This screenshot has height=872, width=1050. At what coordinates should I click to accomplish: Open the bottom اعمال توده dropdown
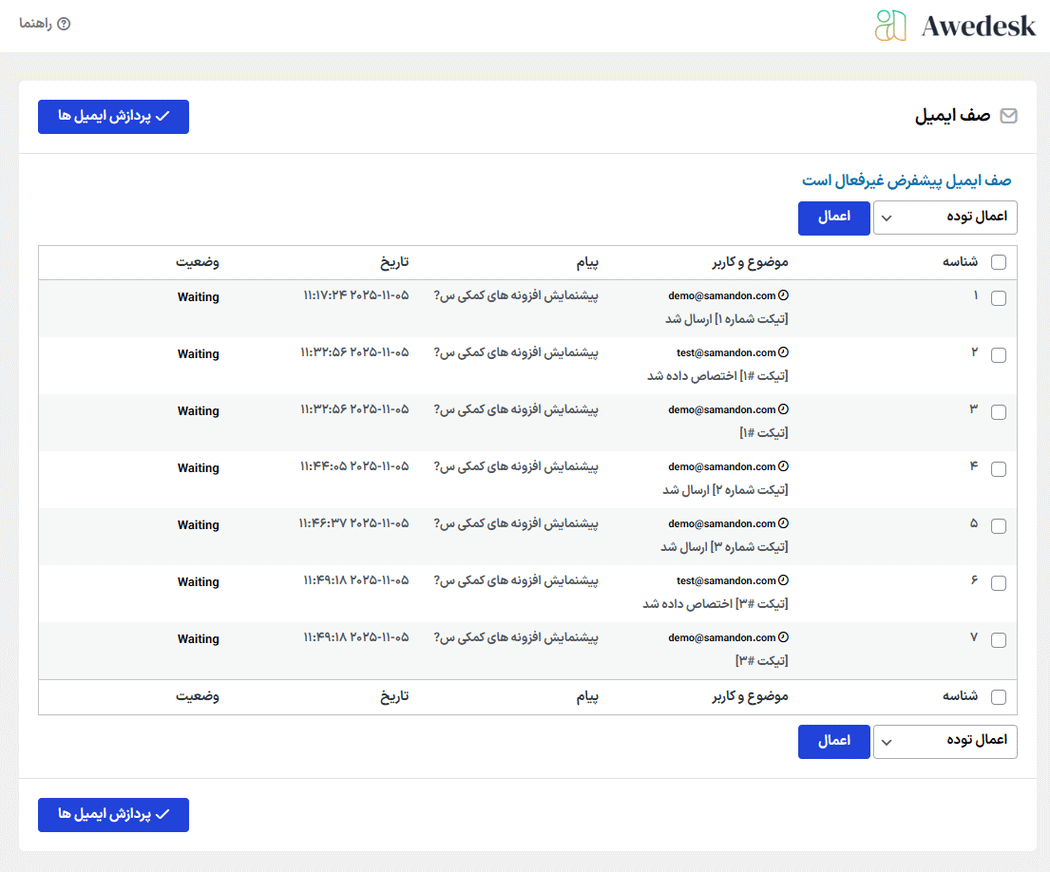944,742
